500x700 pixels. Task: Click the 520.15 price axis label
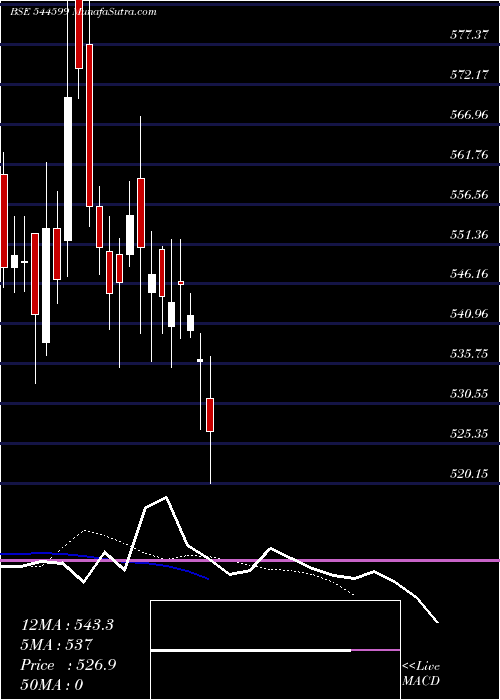click(x=469, y=473)
